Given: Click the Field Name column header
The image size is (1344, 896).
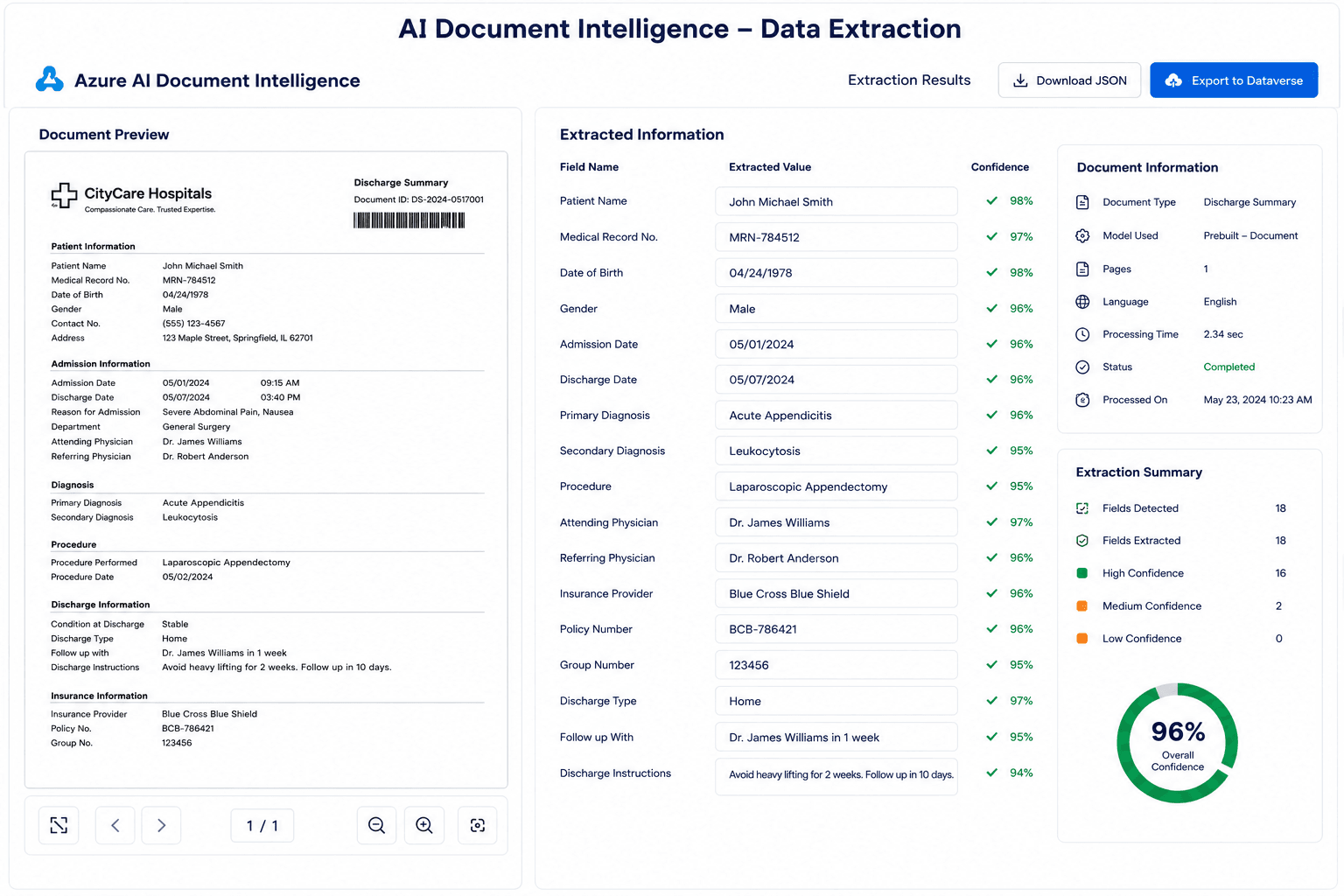Looking at the screenshot, I should tap(589, 167).
